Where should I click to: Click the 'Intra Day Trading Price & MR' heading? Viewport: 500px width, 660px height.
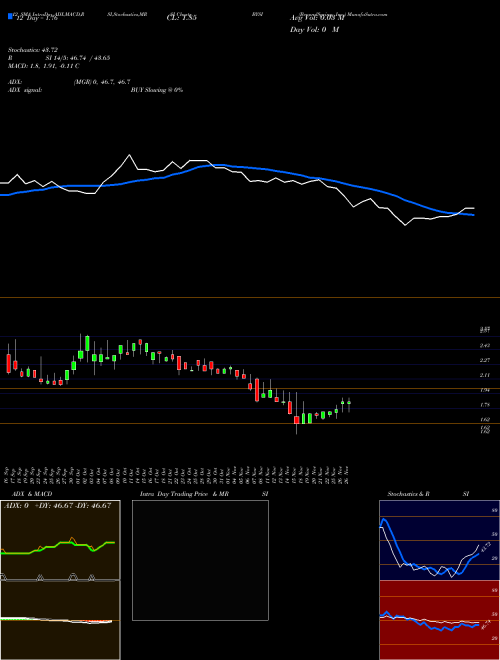coord(184,494)
